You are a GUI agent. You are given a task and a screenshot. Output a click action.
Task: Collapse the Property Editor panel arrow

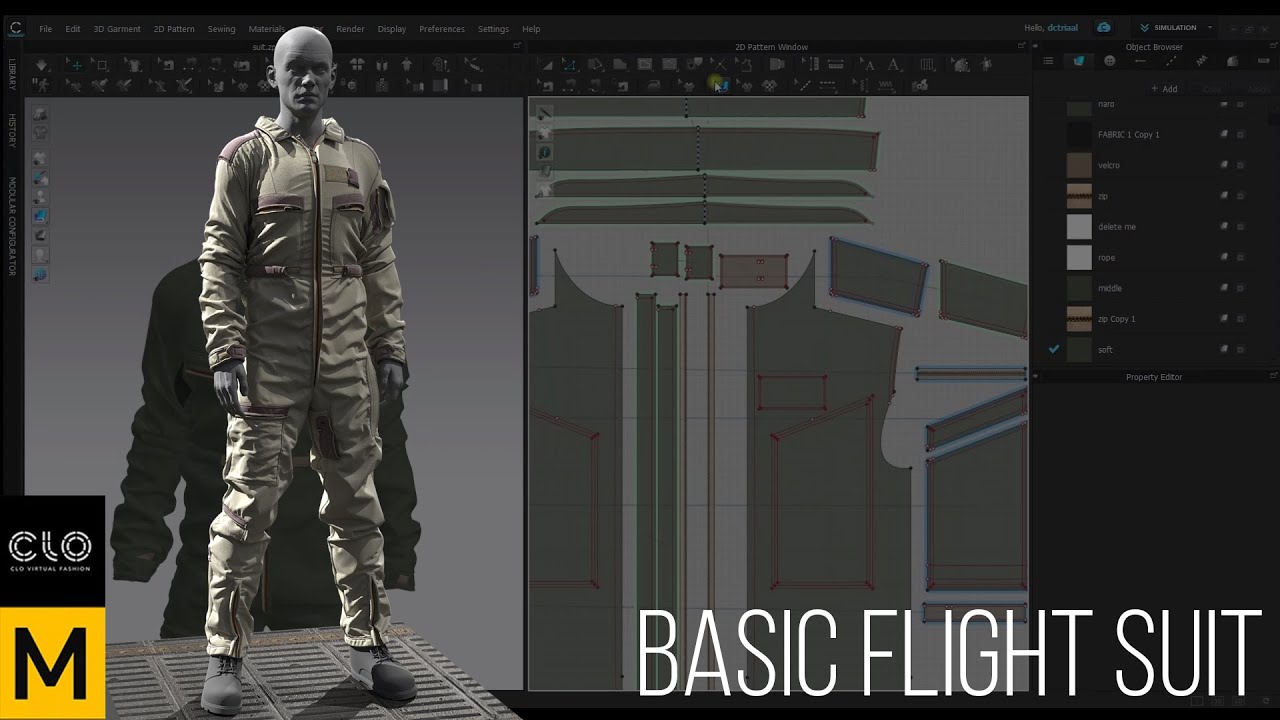(1037, 377)
